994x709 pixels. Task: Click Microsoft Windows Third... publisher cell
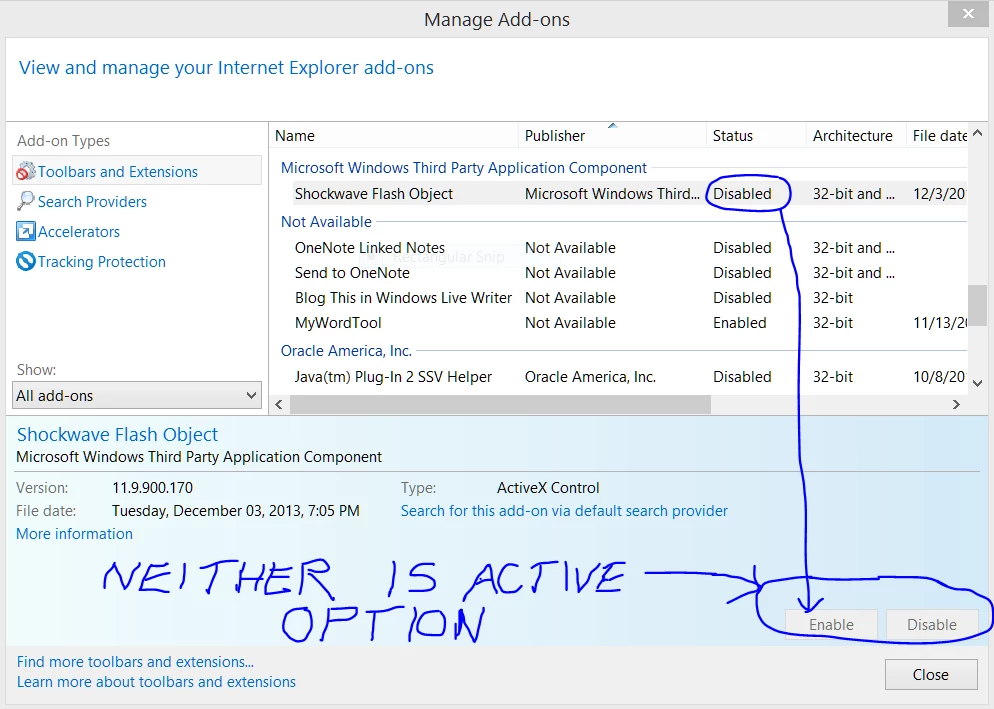coord(612,194)
